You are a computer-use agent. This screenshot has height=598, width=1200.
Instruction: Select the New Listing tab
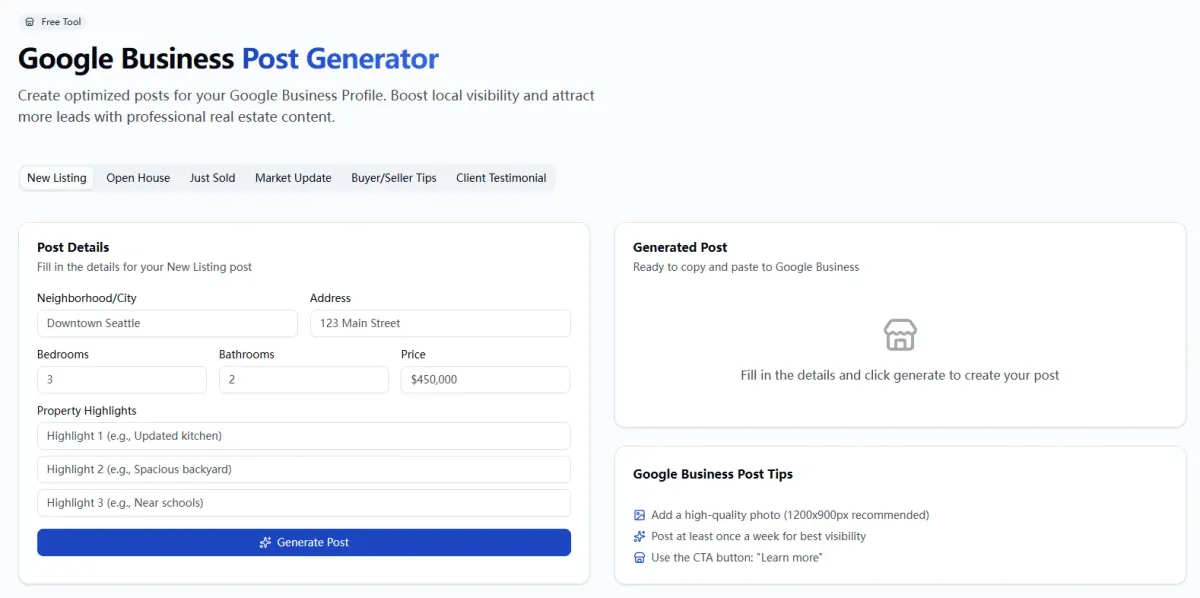click(x=57, y=178)
